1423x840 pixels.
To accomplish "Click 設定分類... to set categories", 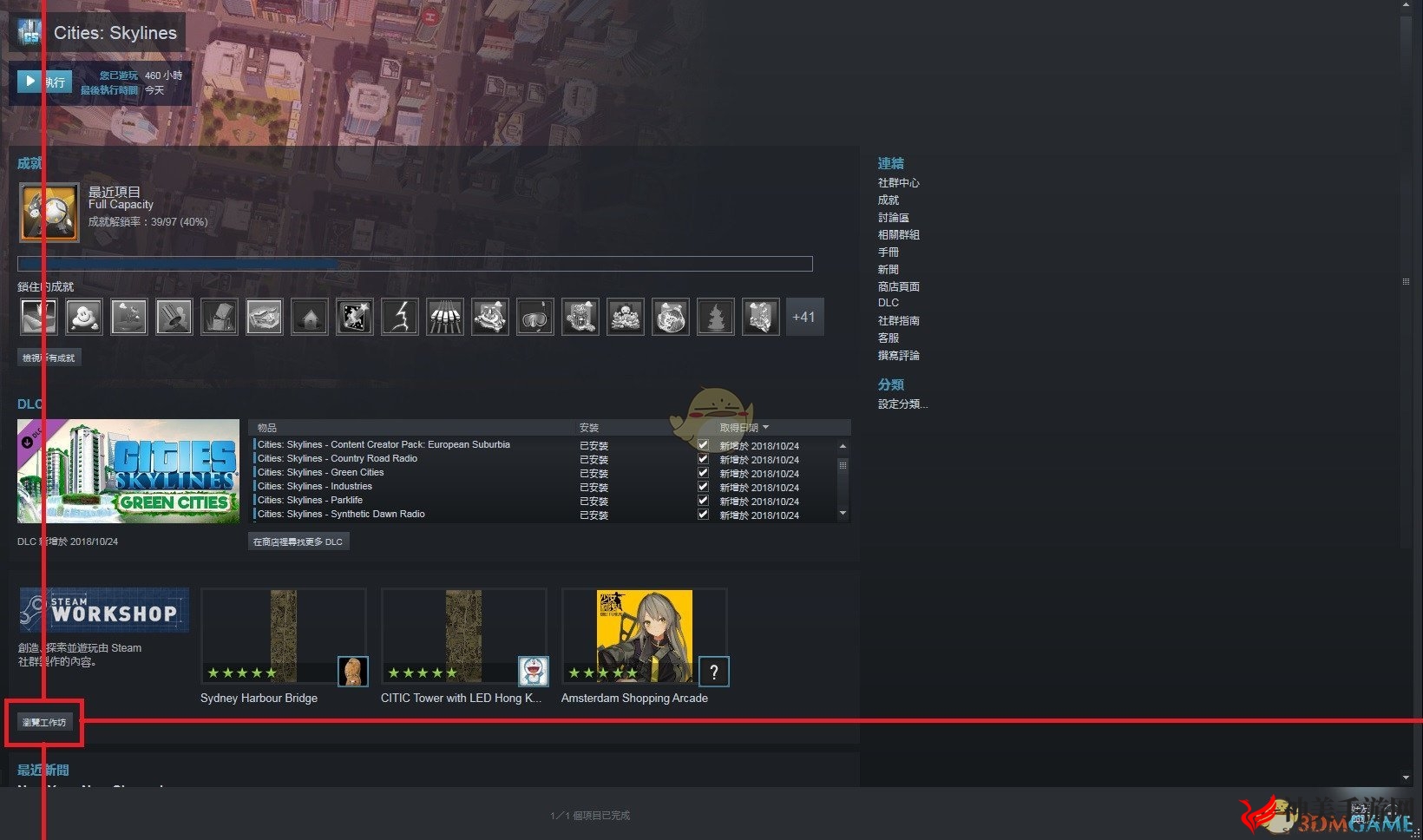I will click(902, 404).
